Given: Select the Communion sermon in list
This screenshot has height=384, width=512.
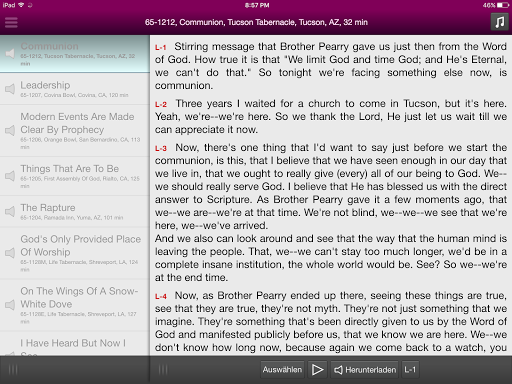Looking at the screenshot, I should click(x=75, y=53).
